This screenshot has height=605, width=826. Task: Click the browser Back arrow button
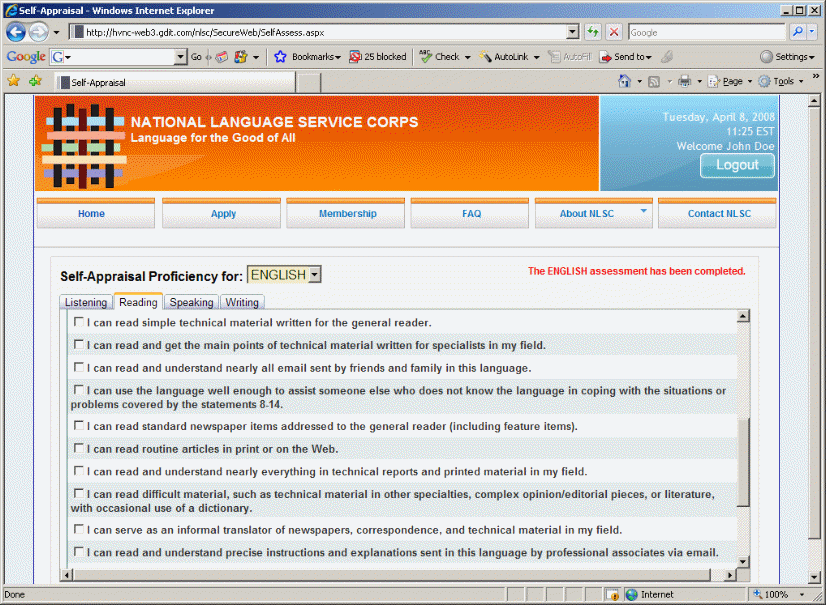pyautogui.click(x=16, y=32)
